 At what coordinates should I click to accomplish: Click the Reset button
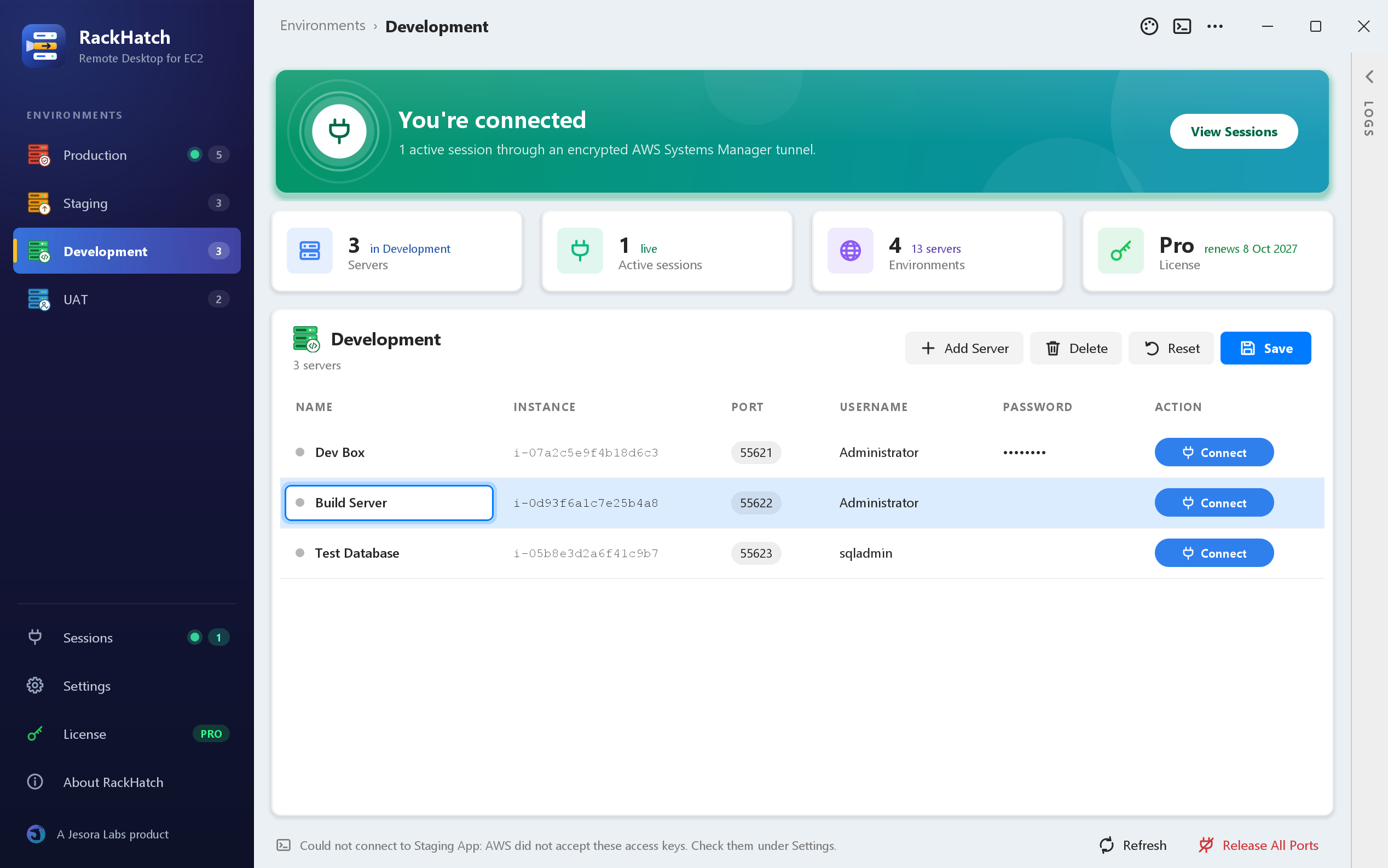pyautogui.click(x=1171, y=348)
